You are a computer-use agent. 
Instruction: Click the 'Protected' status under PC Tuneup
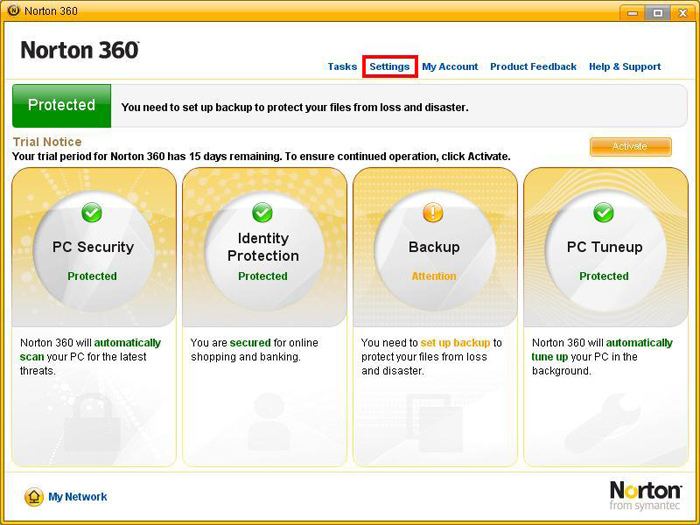(604, 276)
